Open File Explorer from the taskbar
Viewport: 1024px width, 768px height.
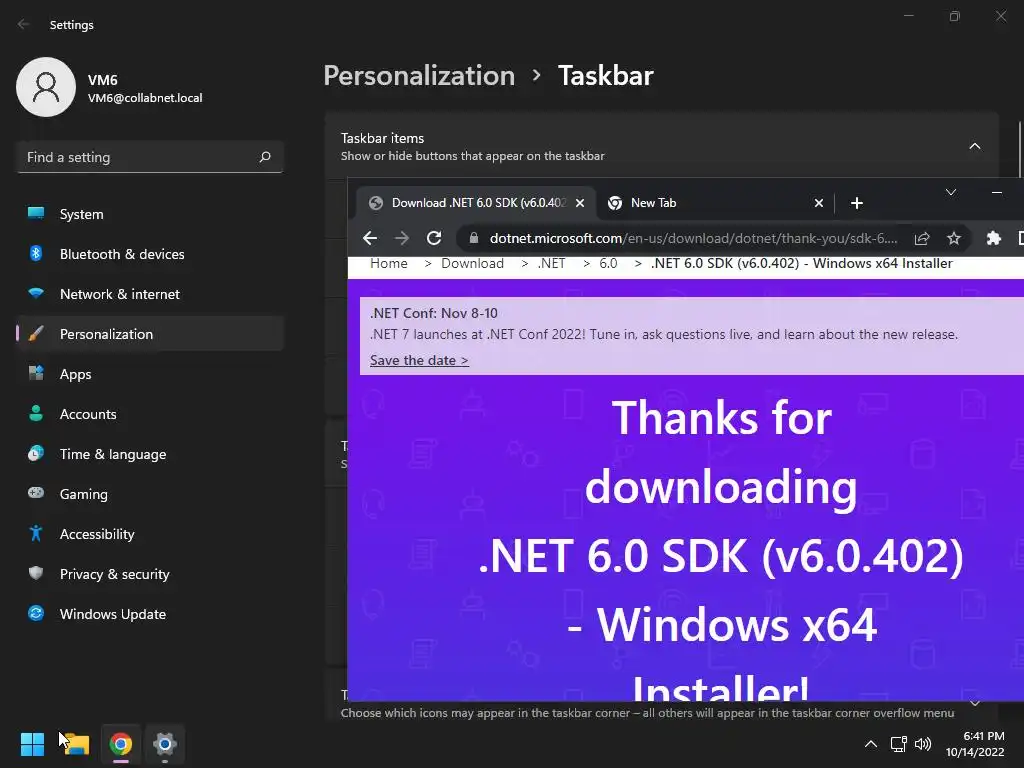(76, 744)
